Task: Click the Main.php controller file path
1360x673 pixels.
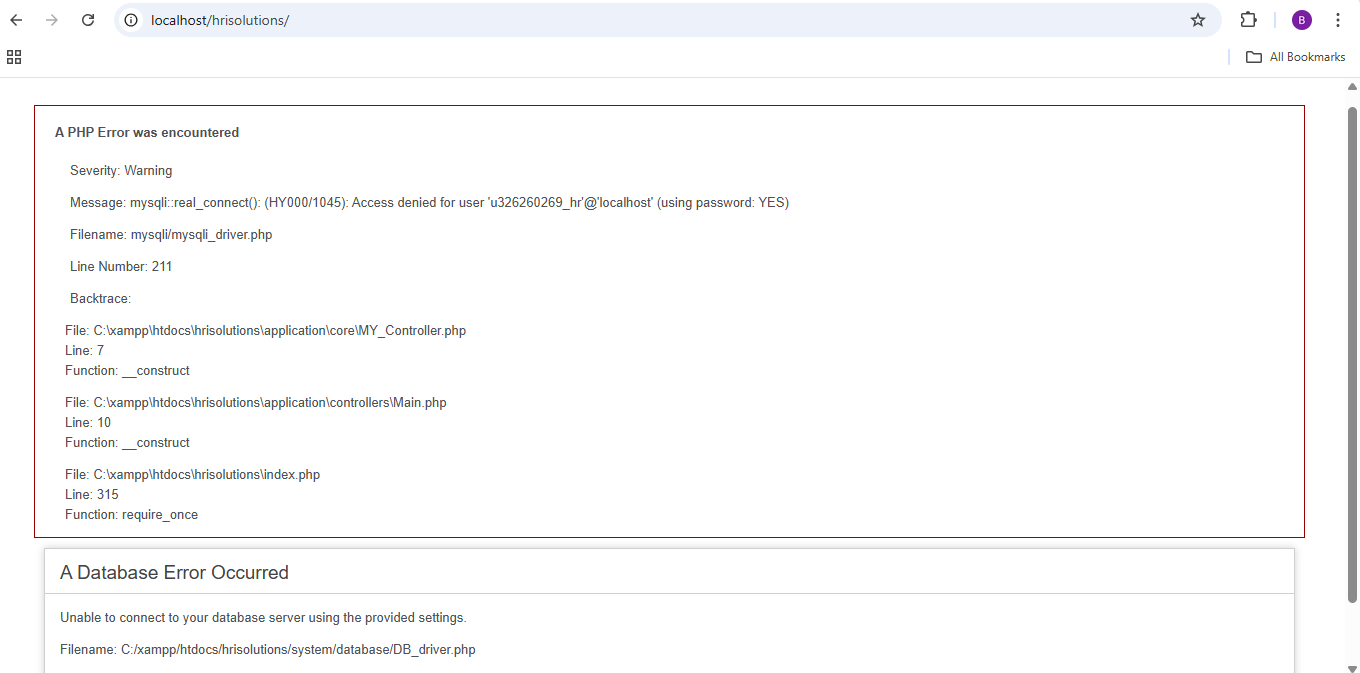Action: point(256,403)
